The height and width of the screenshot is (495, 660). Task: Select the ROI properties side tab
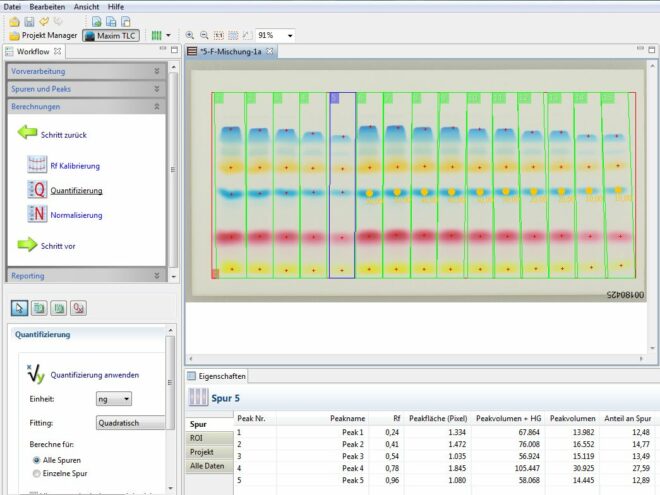tap(209, 438)
